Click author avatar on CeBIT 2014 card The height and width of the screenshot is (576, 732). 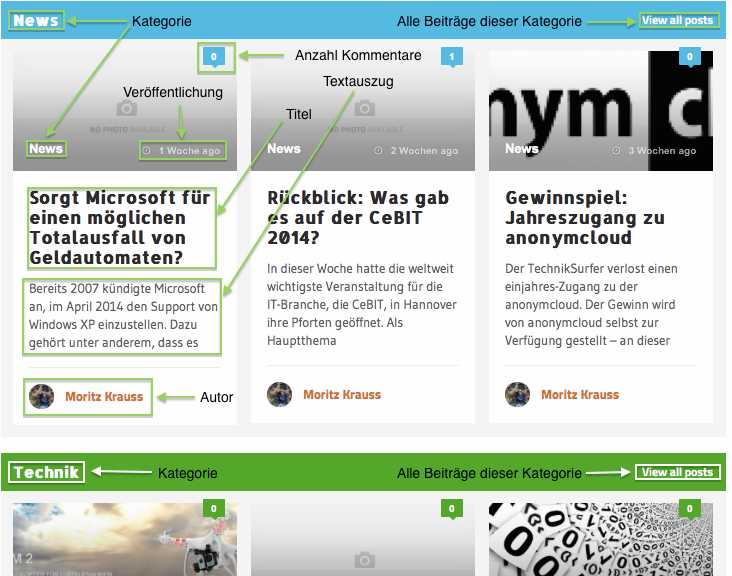280,394
